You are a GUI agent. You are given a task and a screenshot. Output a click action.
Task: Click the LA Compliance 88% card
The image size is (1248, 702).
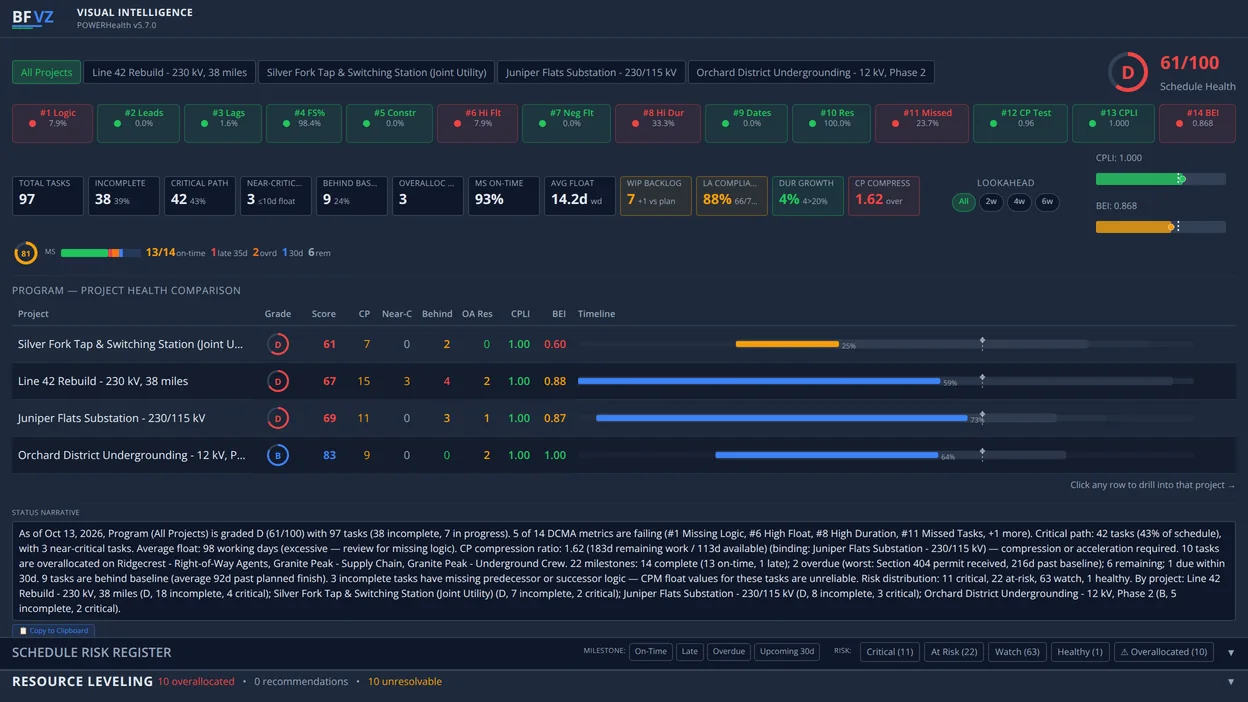pyautogui.click(x=731, y=196)
